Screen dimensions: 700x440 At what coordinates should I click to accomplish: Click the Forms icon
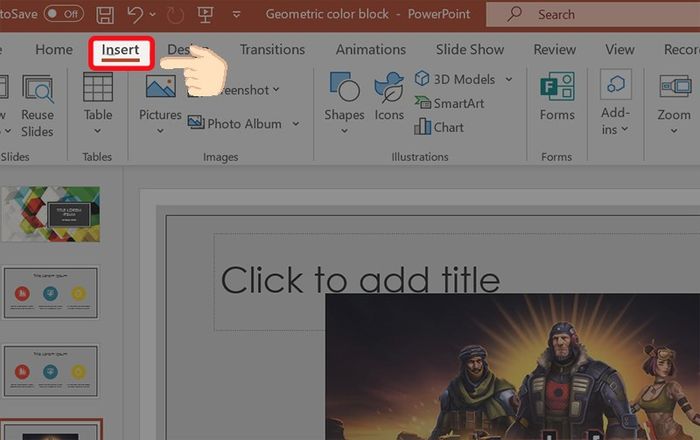coord(557,87)
